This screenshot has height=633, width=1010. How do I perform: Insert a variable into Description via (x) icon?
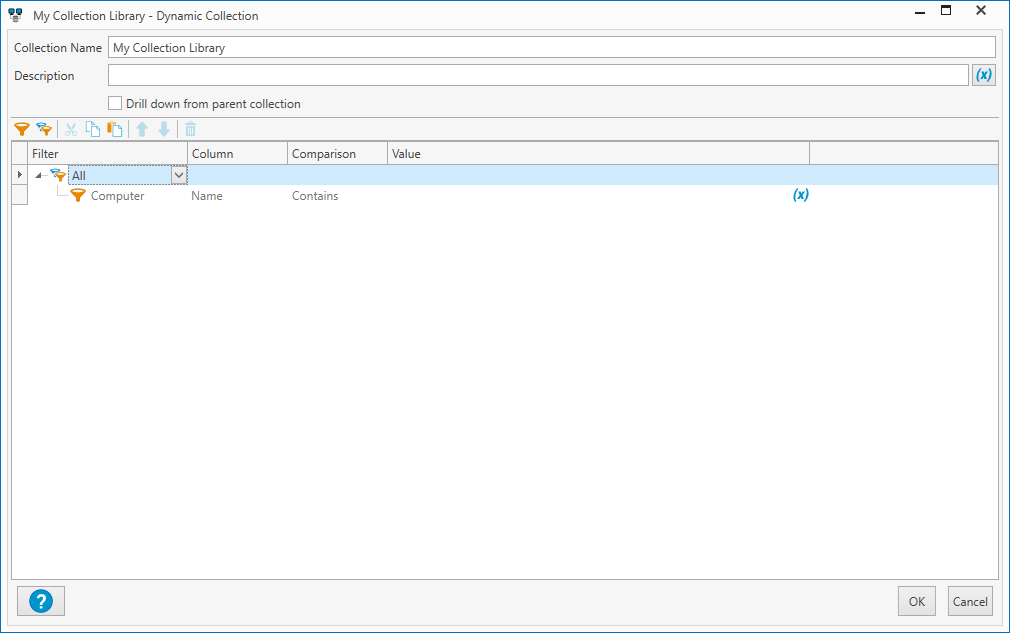pyautogui.click(x=983, y=74)
